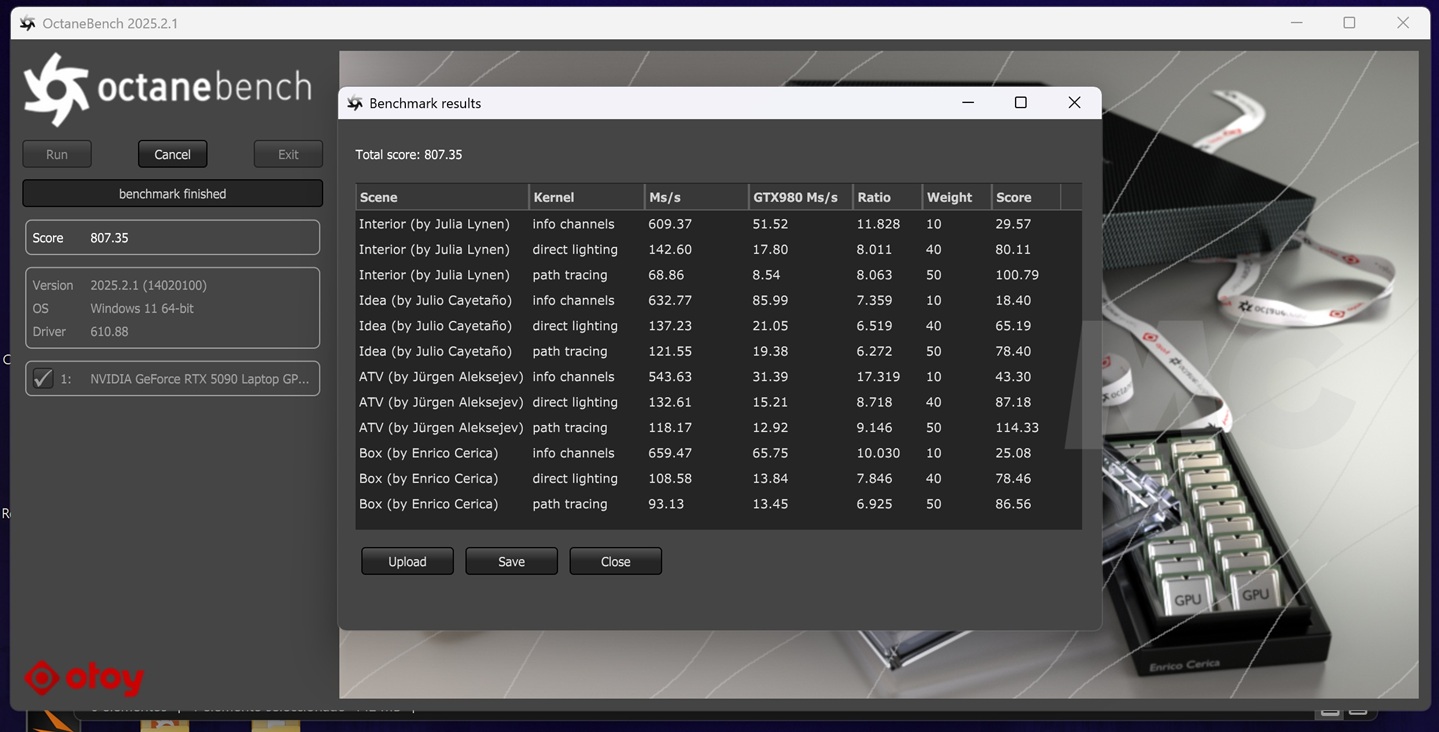Image resolution: width=1439 pixels, height=732 pixels.
Task: Click the ratio value 11.828
Action: pyautogui.click(x=878, y=224)
